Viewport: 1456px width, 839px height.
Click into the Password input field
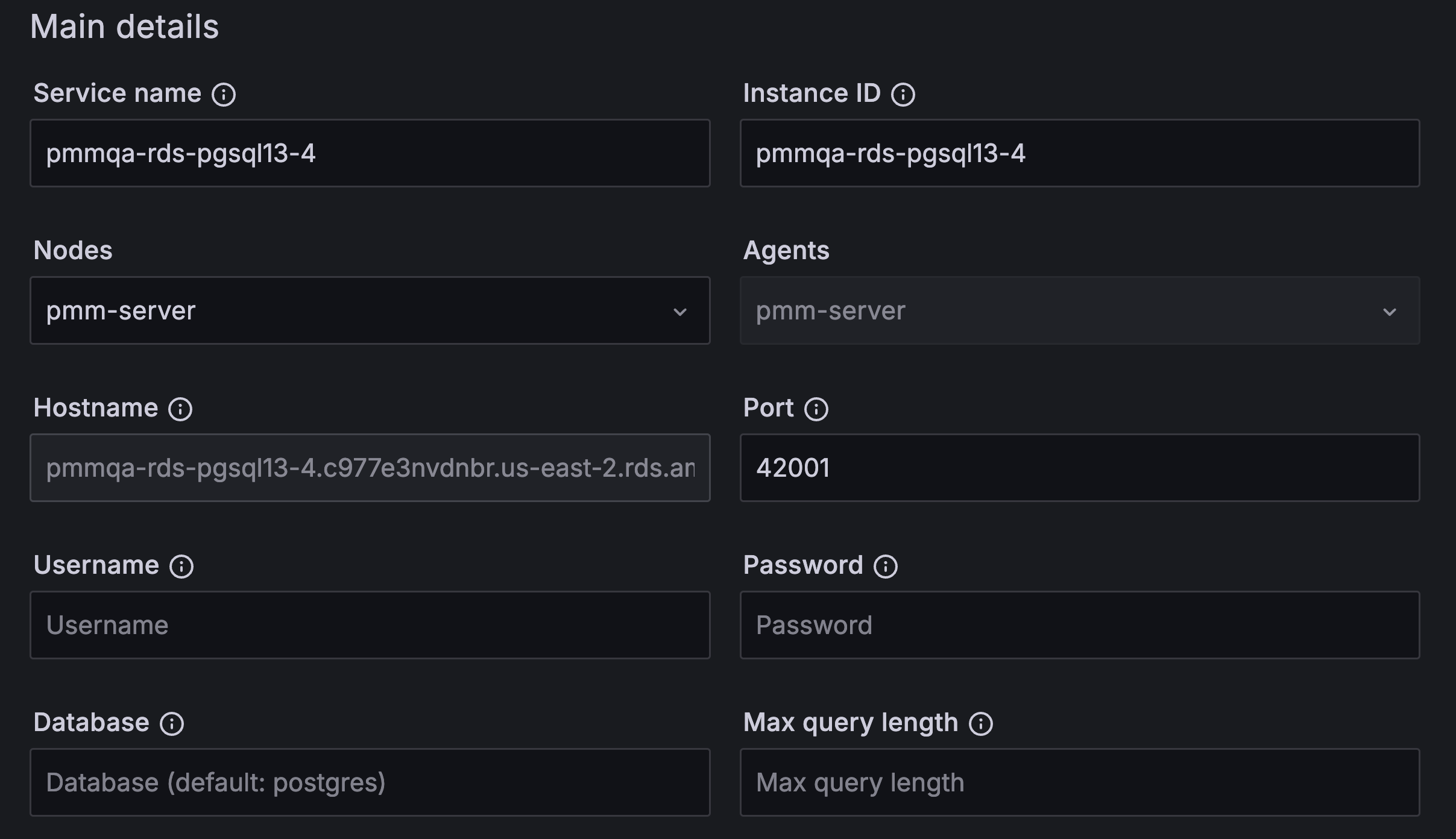(x=1079, y=625)
